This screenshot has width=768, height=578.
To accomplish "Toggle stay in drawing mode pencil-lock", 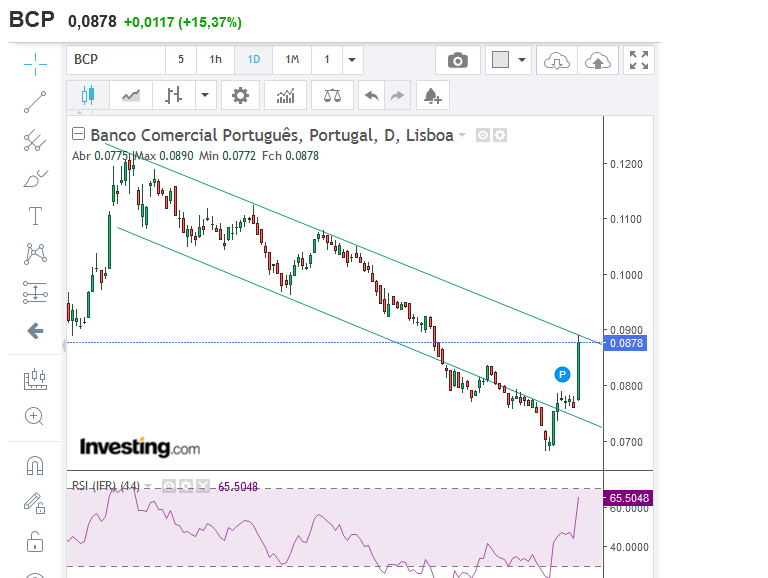I will 35,503.
